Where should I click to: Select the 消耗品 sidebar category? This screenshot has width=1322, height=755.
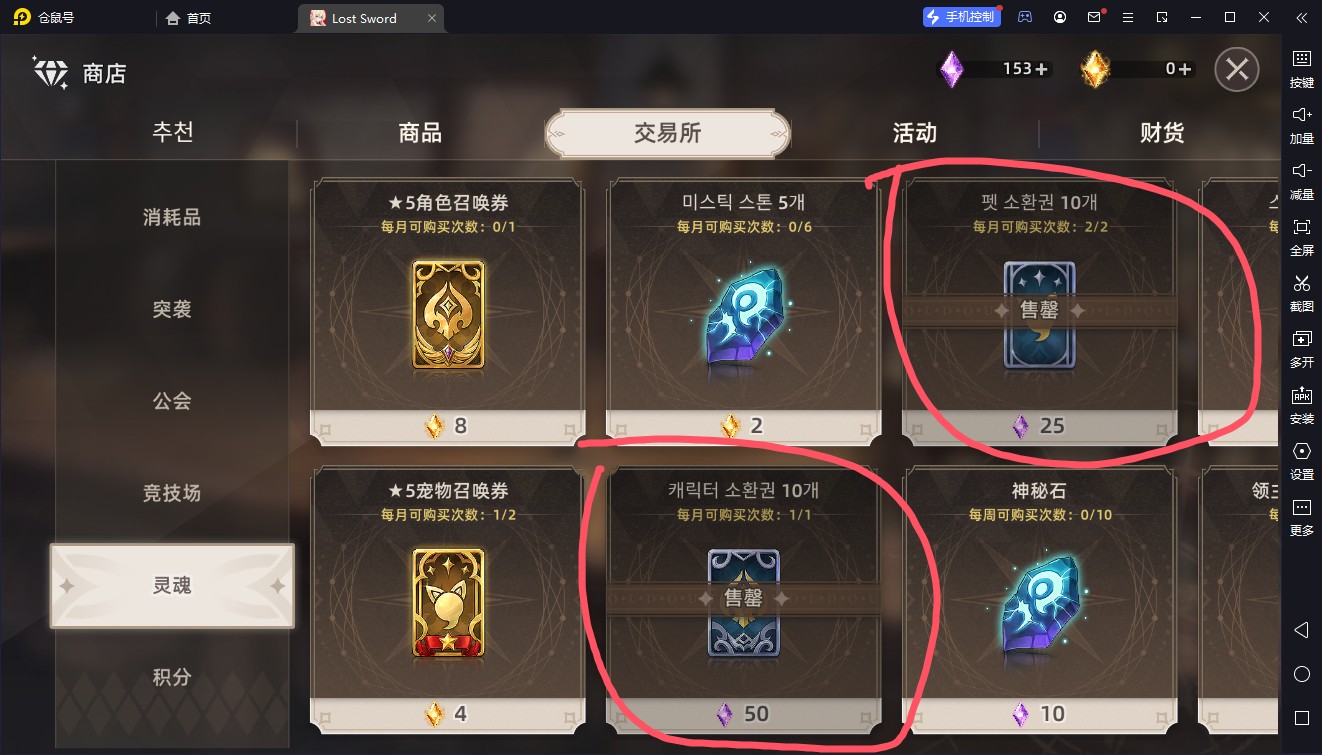tap(172, 217)
